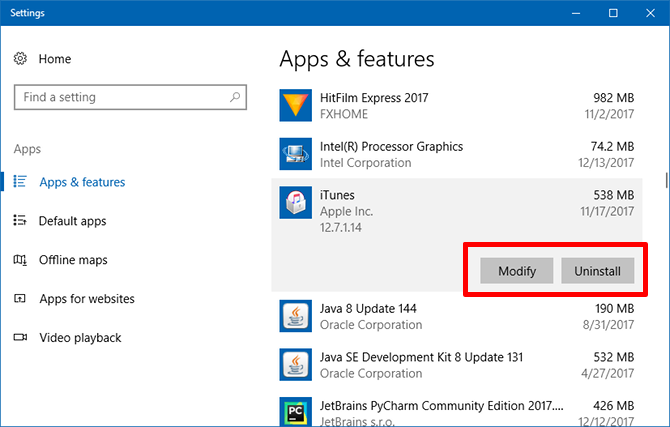Viewport: 670px width, 427px height.
Task: Click the search magnifier icon
Action: (x=235, y=97)
